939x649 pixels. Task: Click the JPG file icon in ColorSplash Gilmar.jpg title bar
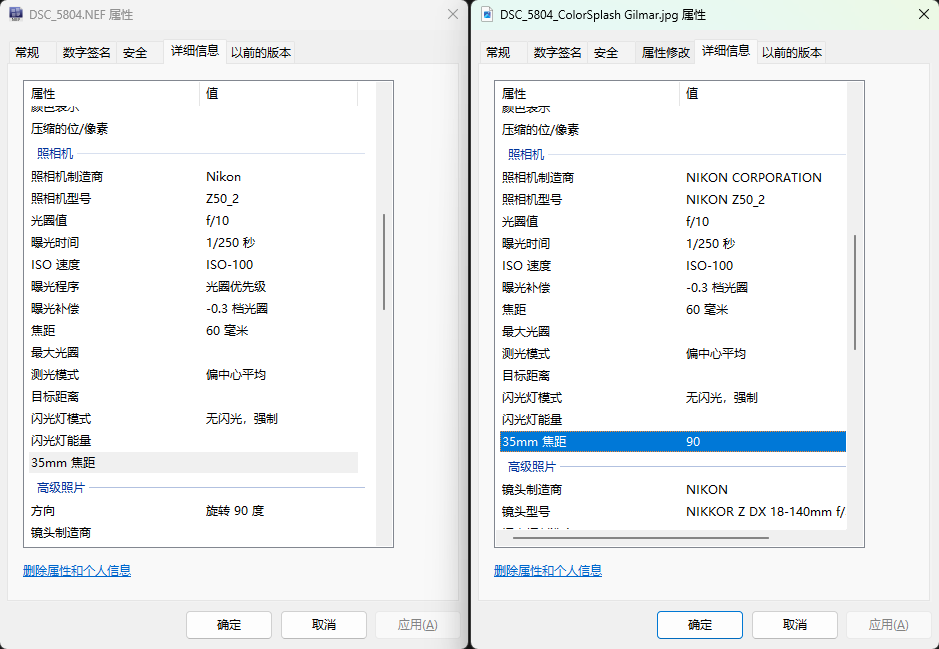(x=487, y=14)
